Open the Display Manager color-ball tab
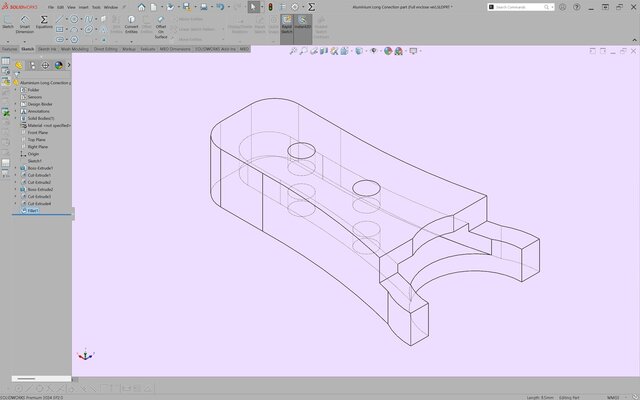640x400 pixels. pos(57,65)
